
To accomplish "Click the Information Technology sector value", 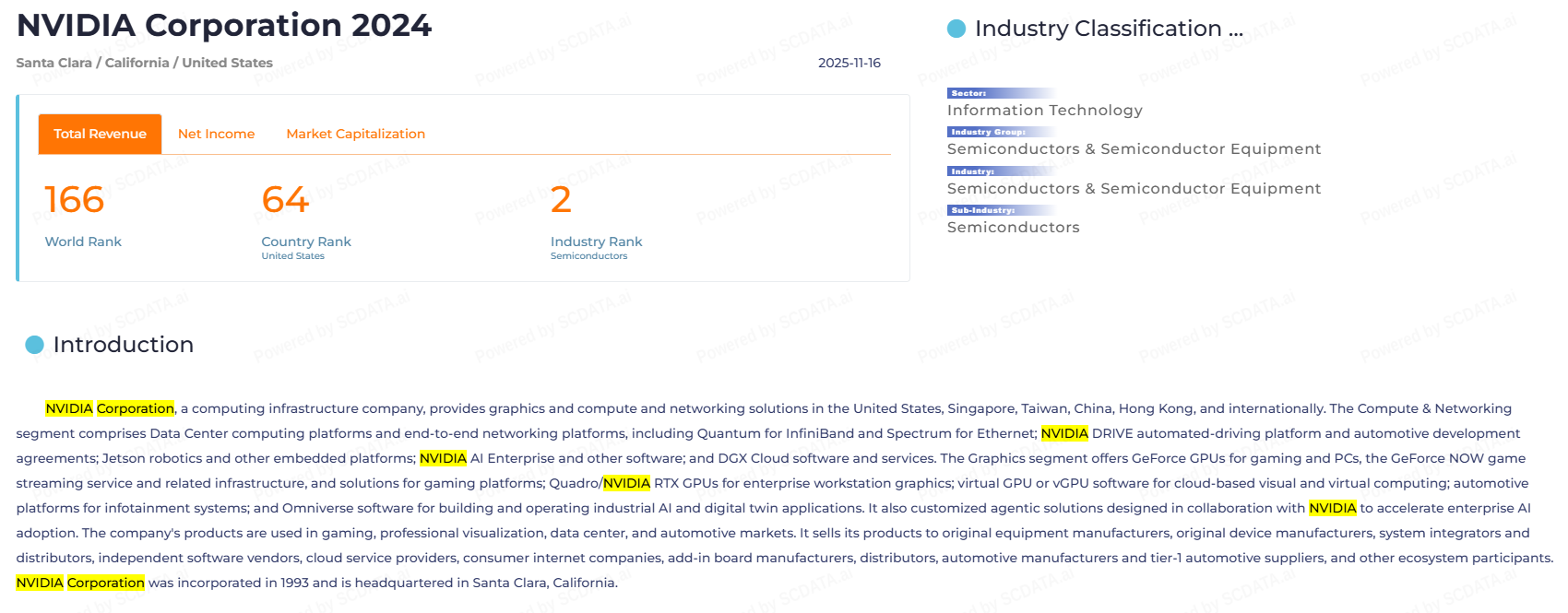I will point(1044,111).
